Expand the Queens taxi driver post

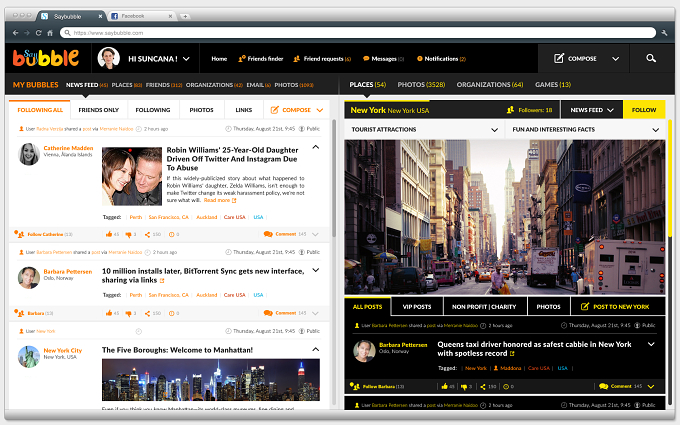click(651, 344)
